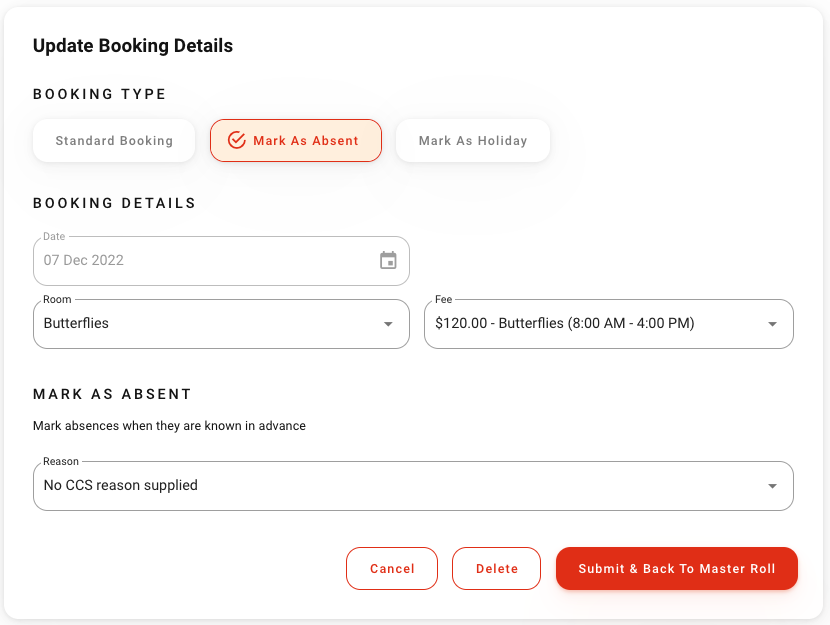
Task: Click the 'Mark absences when known in advance' text
Action: click(169, 426)
